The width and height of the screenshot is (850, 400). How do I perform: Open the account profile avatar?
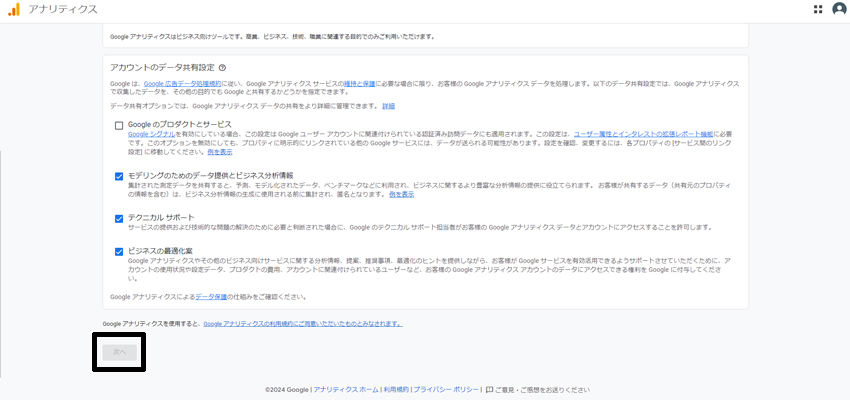point(838,9)
